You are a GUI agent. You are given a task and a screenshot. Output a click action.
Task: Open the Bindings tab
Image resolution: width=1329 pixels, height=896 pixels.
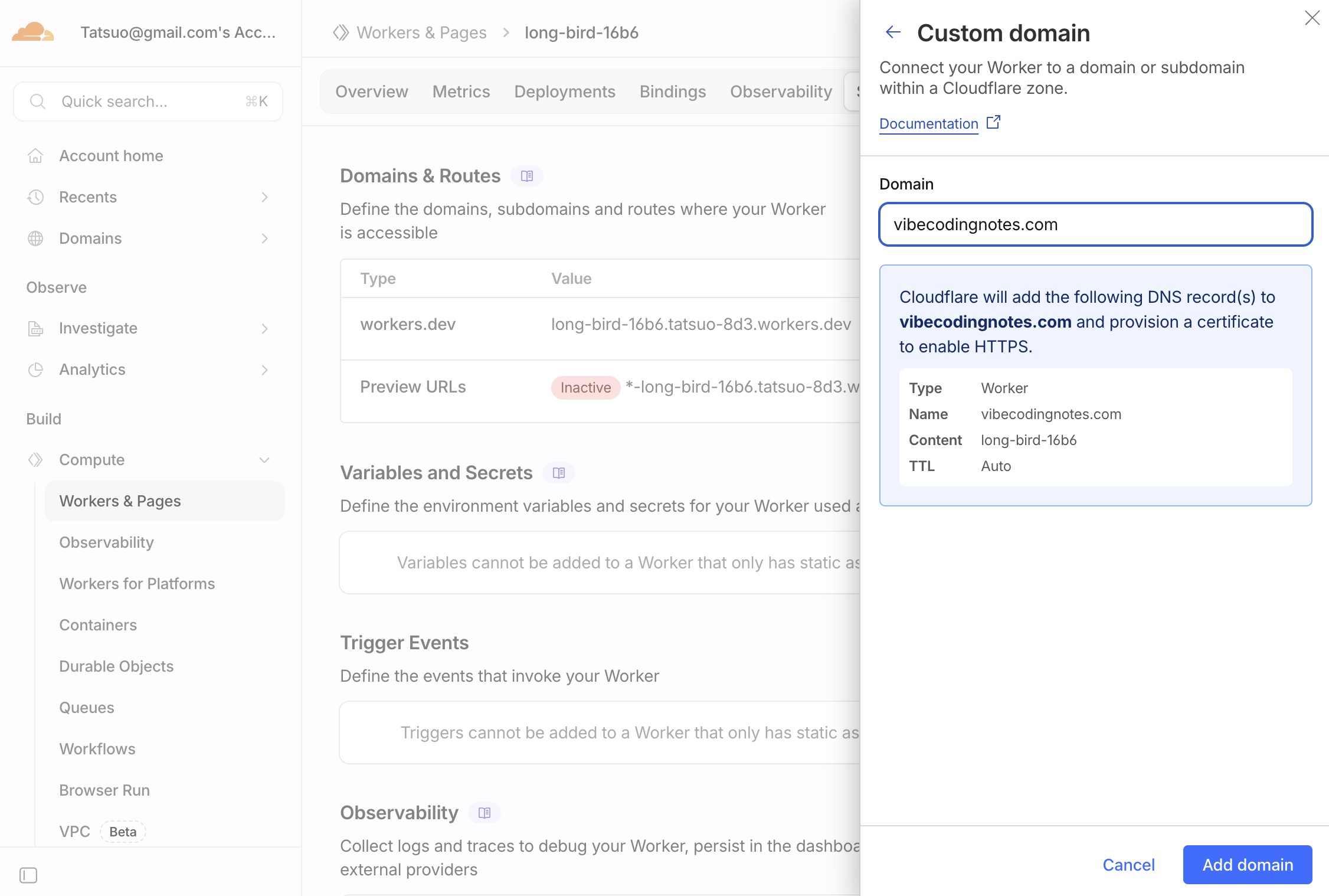coord(673,91)
